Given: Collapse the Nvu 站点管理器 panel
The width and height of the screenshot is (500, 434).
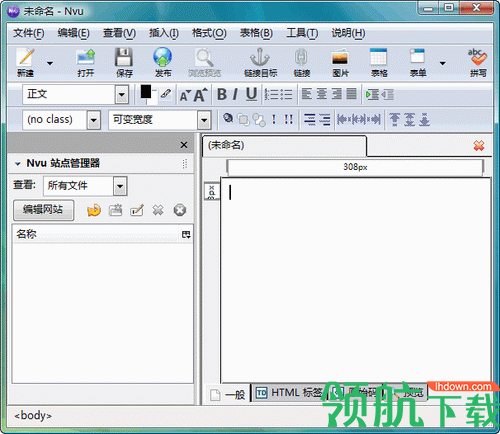Looking at the screenshot, I should (x=18, y=164).
